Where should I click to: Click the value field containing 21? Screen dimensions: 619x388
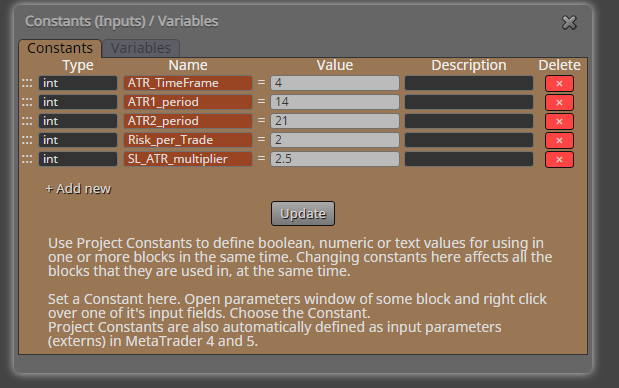(x=335, y=121)
